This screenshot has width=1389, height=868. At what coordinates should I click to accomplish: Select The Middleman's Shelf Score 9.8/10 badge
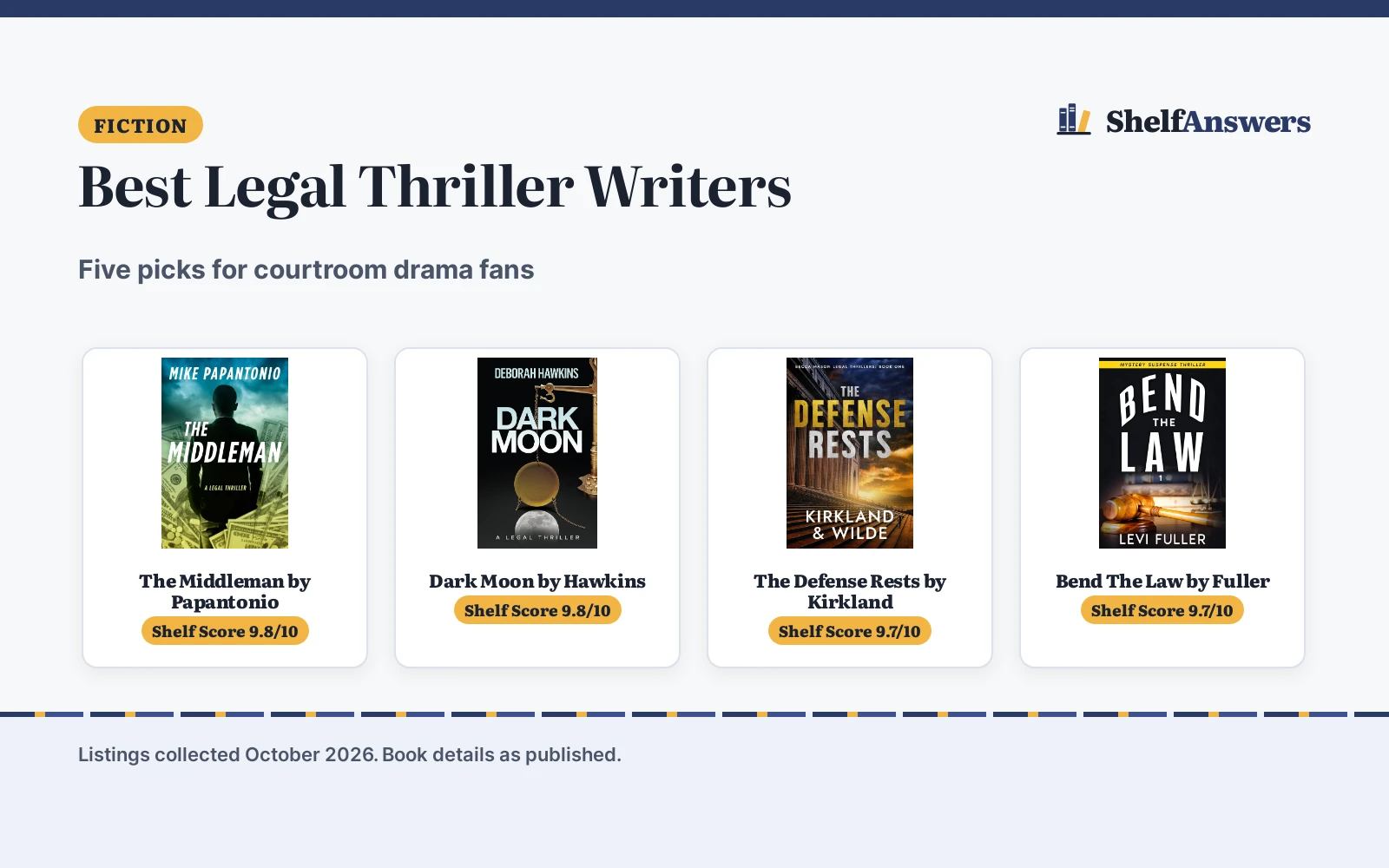coord(225,631)
